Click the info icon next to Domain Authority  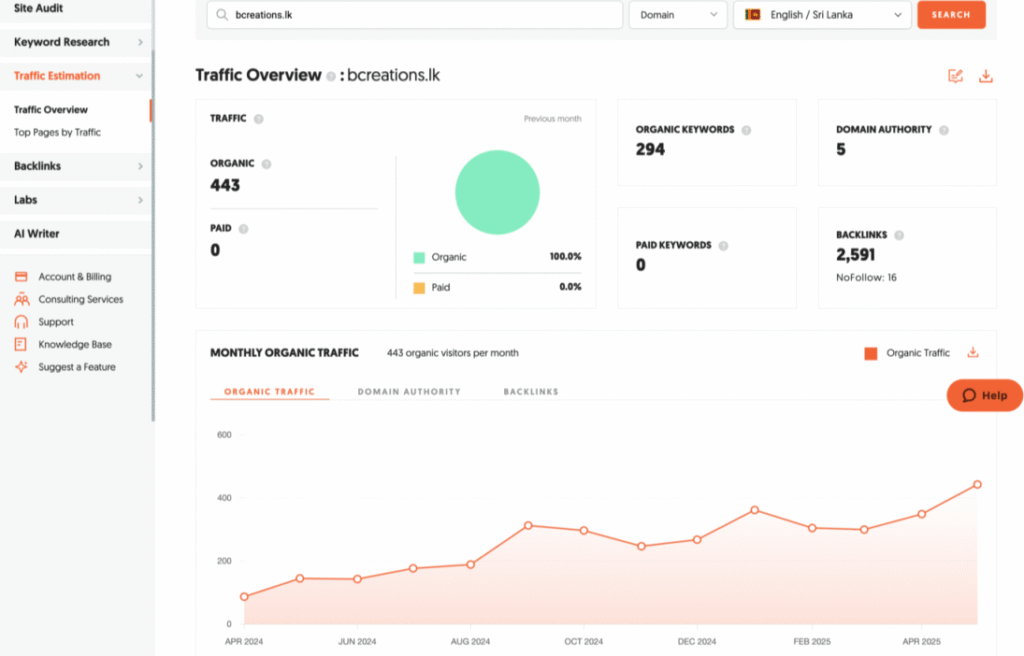(x=944, y=130)
